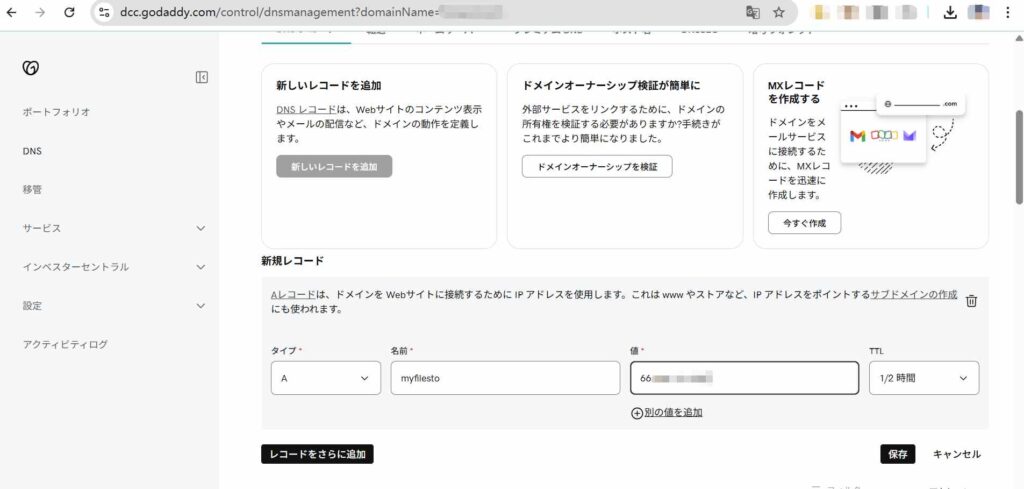Click MX record mail services illustration
This screenshot has height=489, width=1024.
coord(904,134)
